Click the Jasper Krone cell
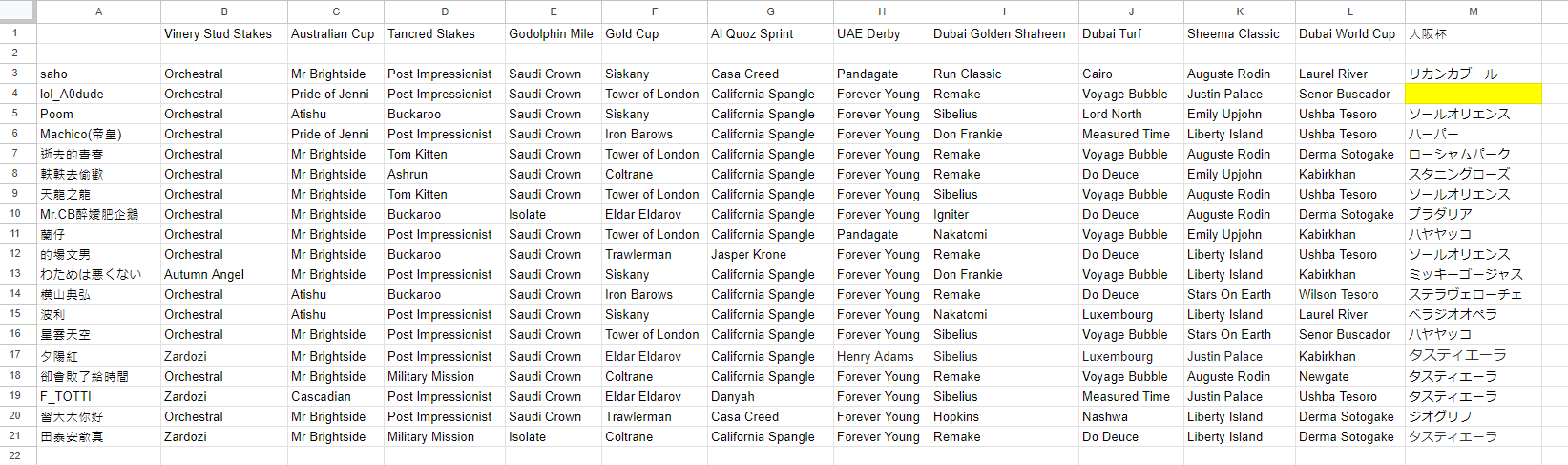The height and width of the screenshot is (465, 1568). [x=770, y=254]
